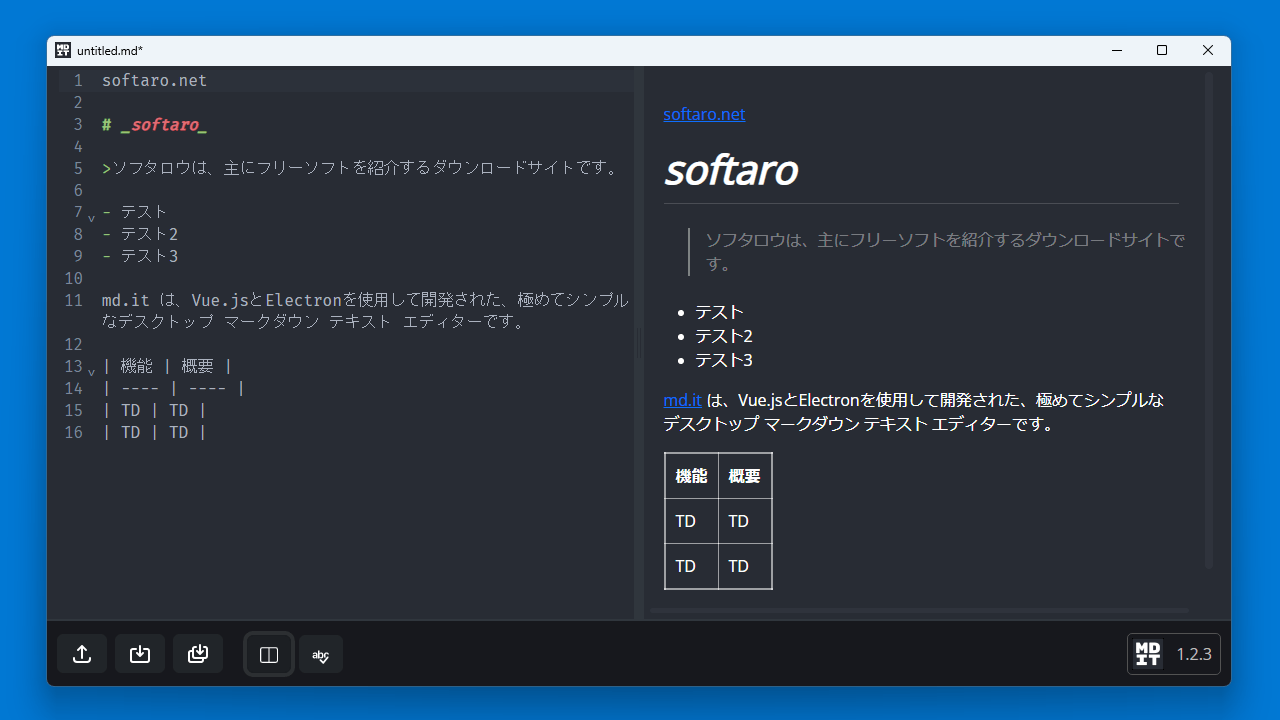Screen dimensions: 1280x720
Task: Click the blockquote text in the preview
Action: (945, 252)
